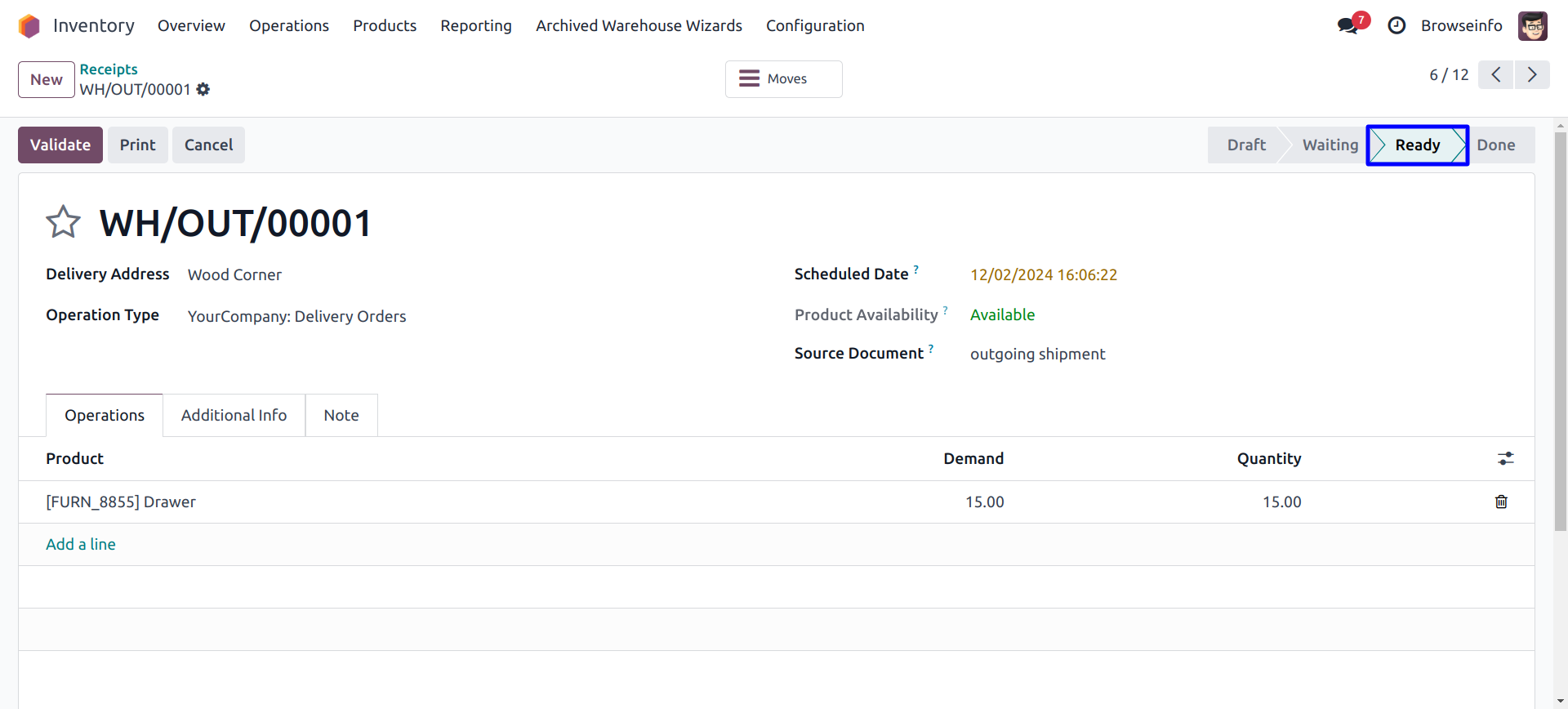This screenshot has width=1568, height=709.
Task: Click the Inventory app logo icon
Action: (29, 26)
